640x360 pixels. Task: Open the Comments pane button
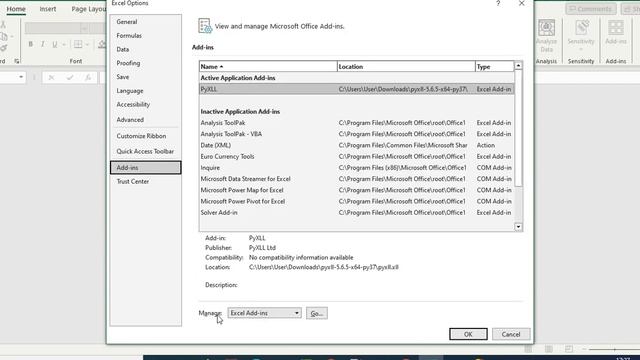pos(591,9)
